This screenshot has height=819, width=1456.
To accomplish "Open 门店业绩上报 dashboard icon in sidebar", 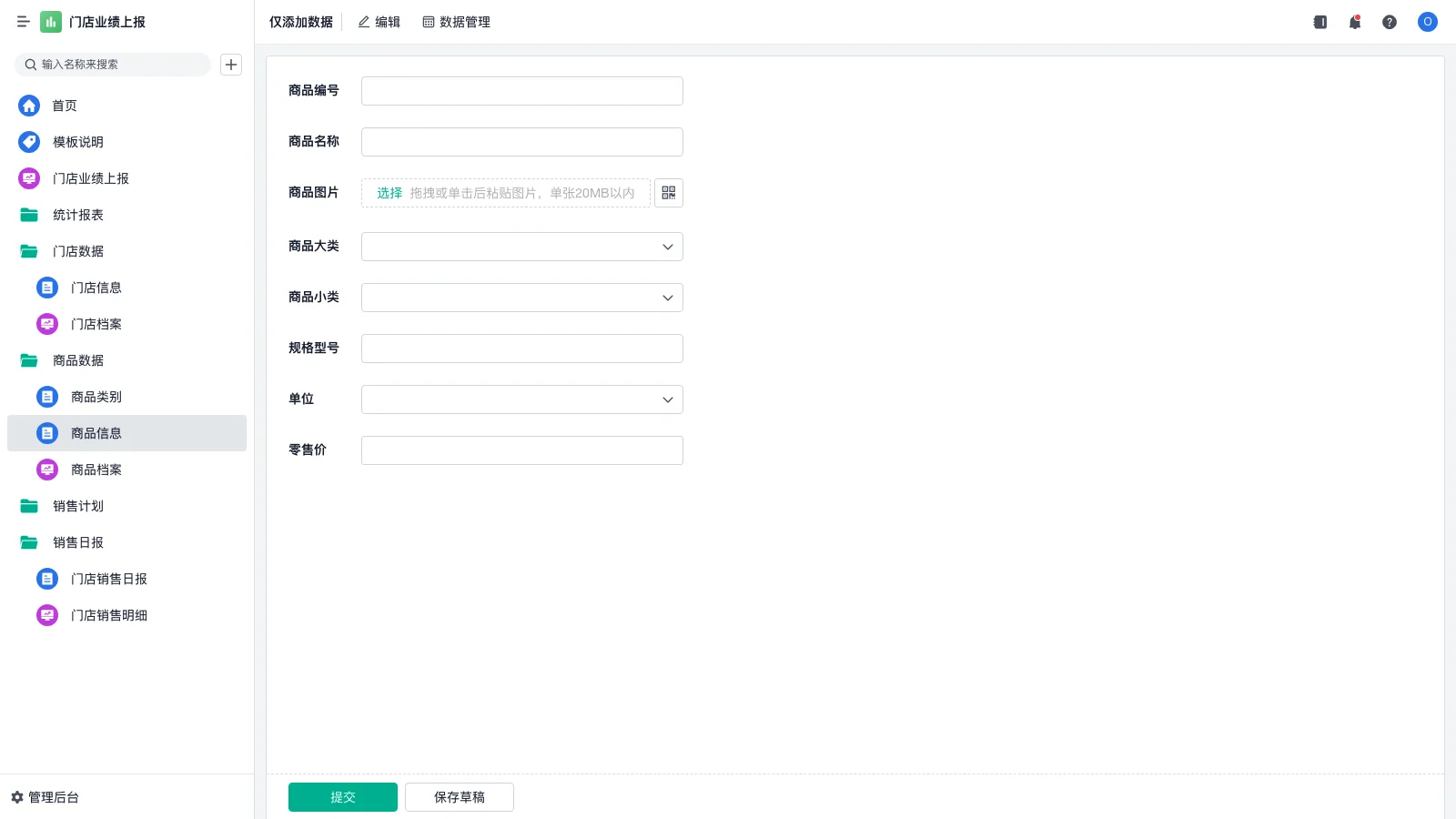I will click(x=29, y=178).
